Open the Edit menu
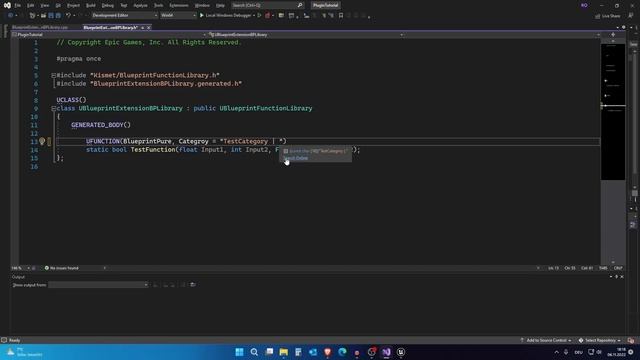Viewport: 640px width, 360px height. pos(31,5)
